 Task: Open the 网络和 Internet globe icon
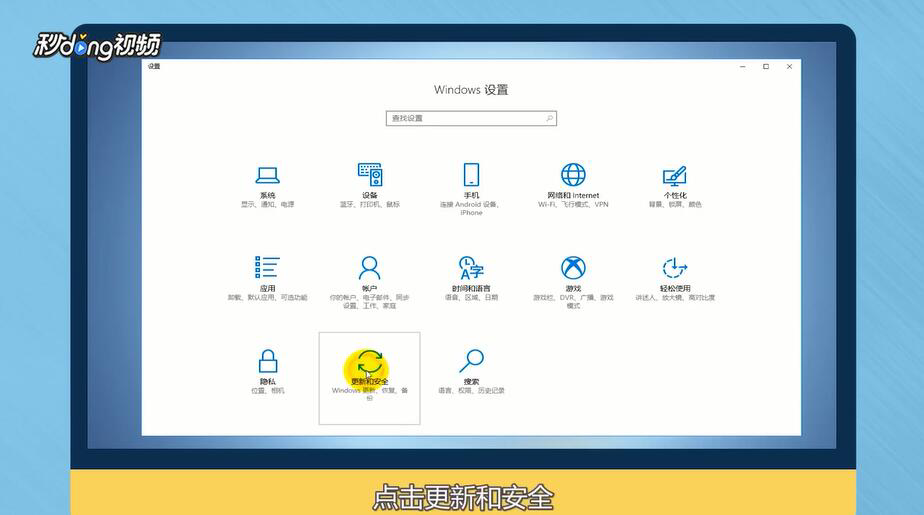573,174
